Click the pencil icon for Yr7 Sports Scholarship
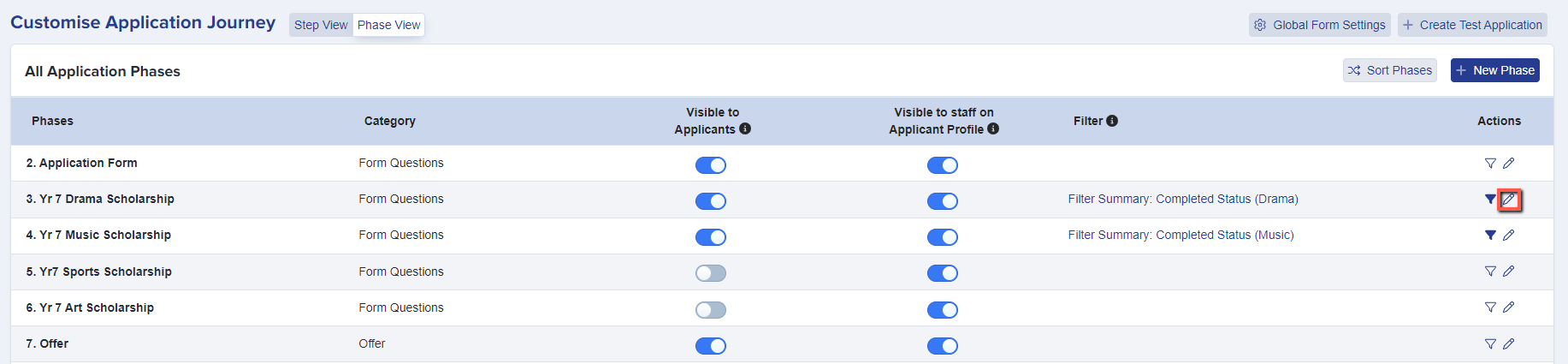The height and width of the screenshot is (364, 1568). [x=1509, y=271]
